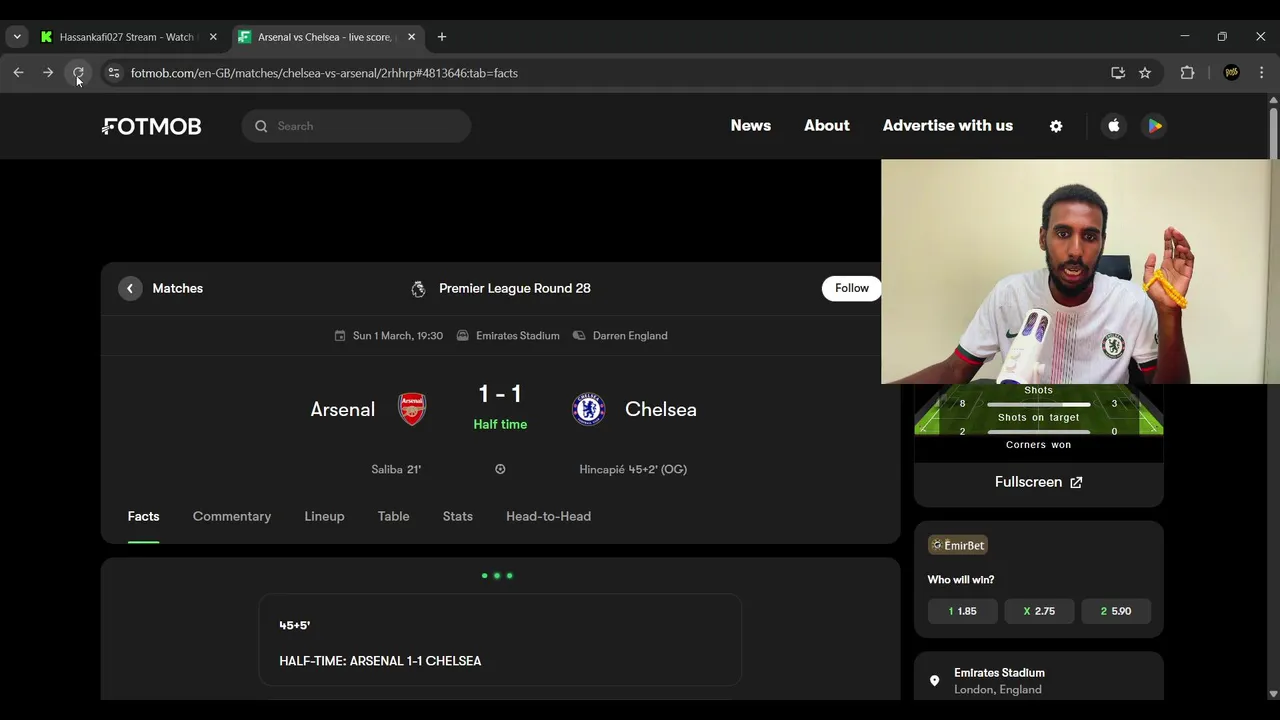This screenshot has height=720, width=1280.
Task: Click the carousel pagination dots
Action: [x=497, y=576]
